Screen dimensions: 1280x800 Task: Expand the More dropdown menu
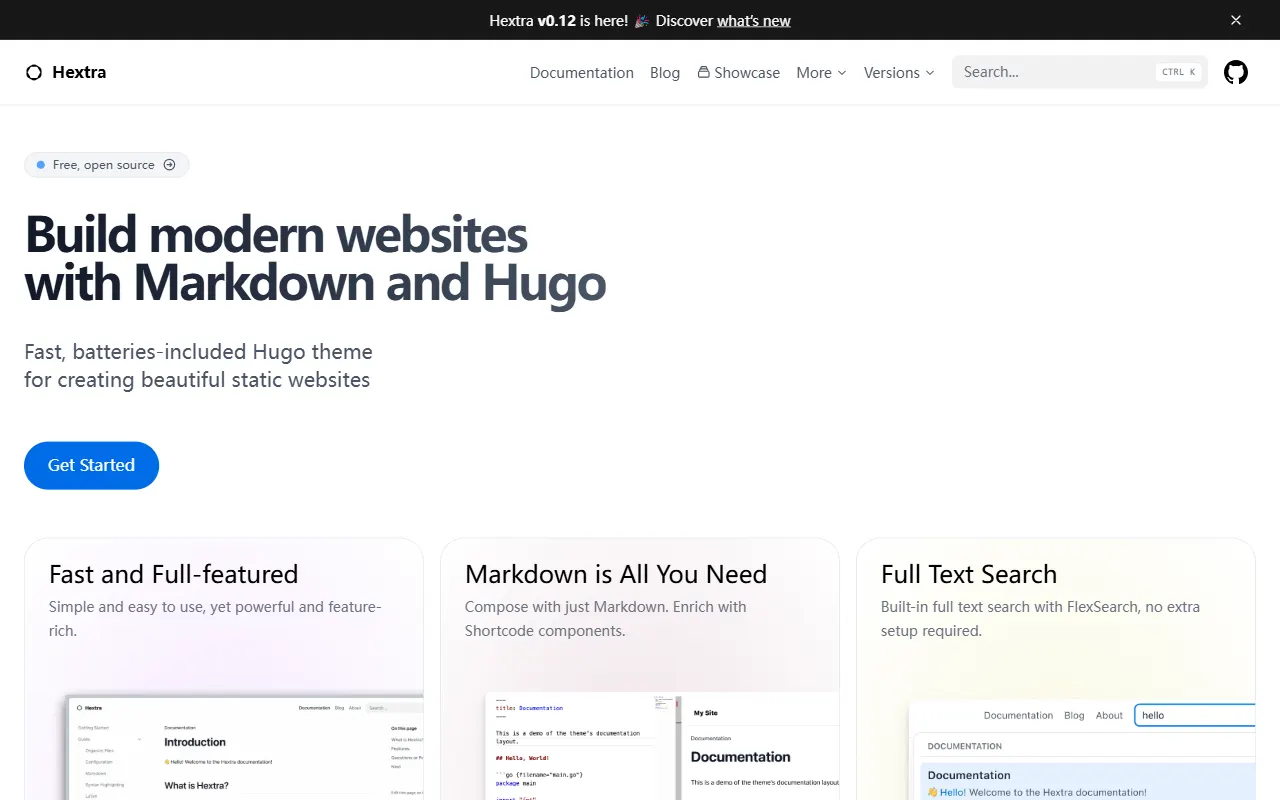[821, 72]
